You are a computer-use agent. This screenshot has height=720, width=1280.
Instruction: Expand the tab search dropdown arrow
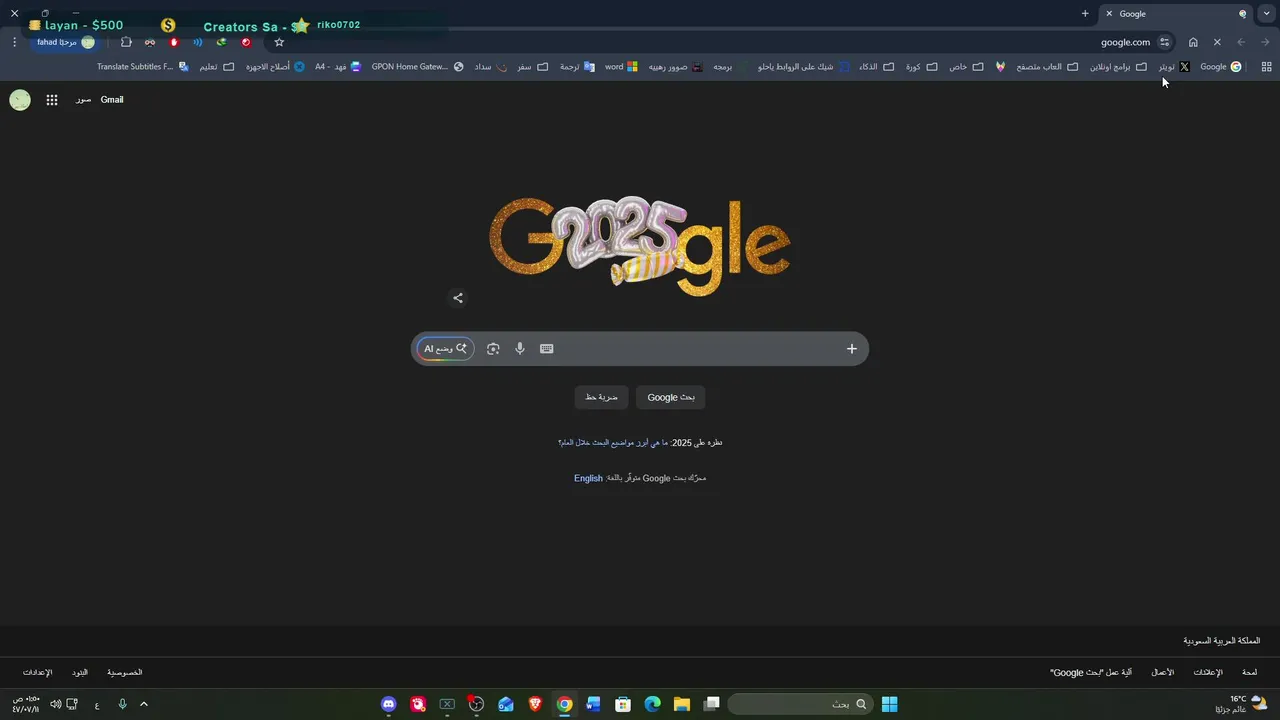(1267, 14)
